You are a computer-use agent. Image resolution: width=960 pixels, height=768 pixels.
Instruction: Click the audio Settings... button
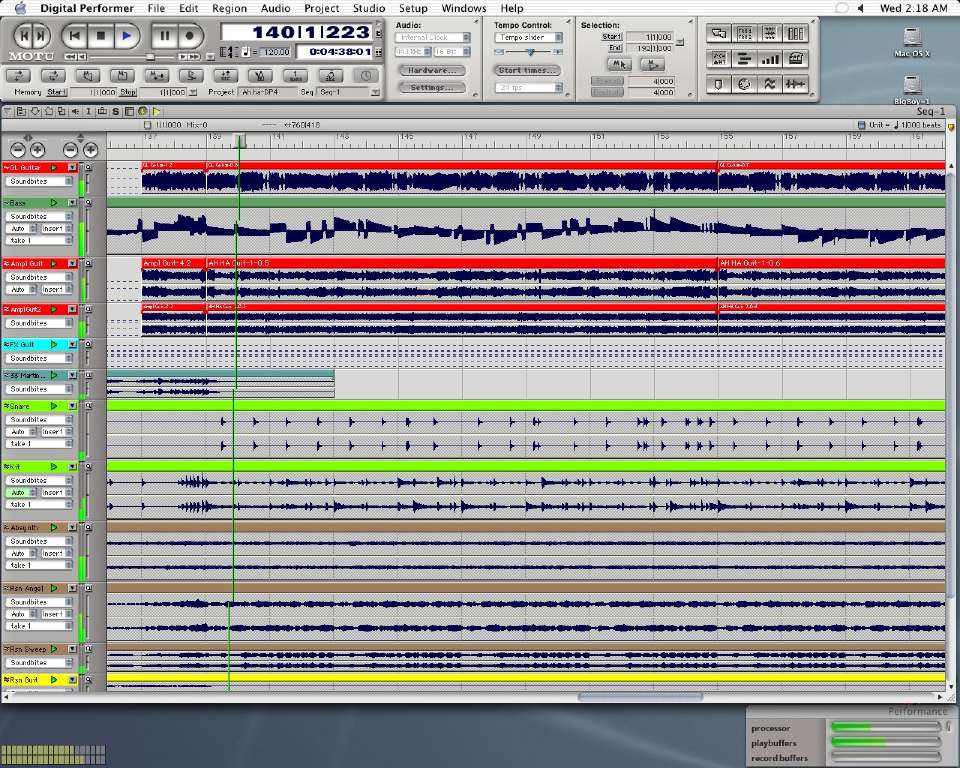pos(432,88)
